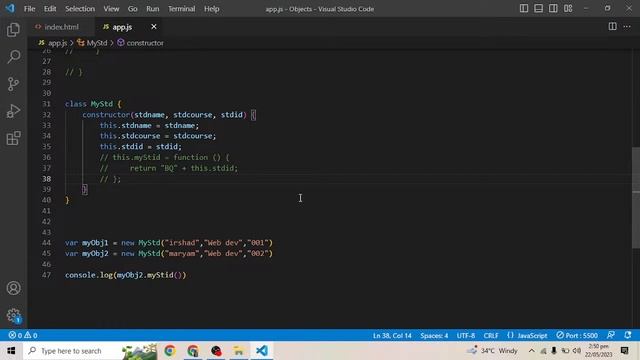Show hidden system tray icons
The width and height of the screenshot is (640, 360).
click(x=531, y=351)
